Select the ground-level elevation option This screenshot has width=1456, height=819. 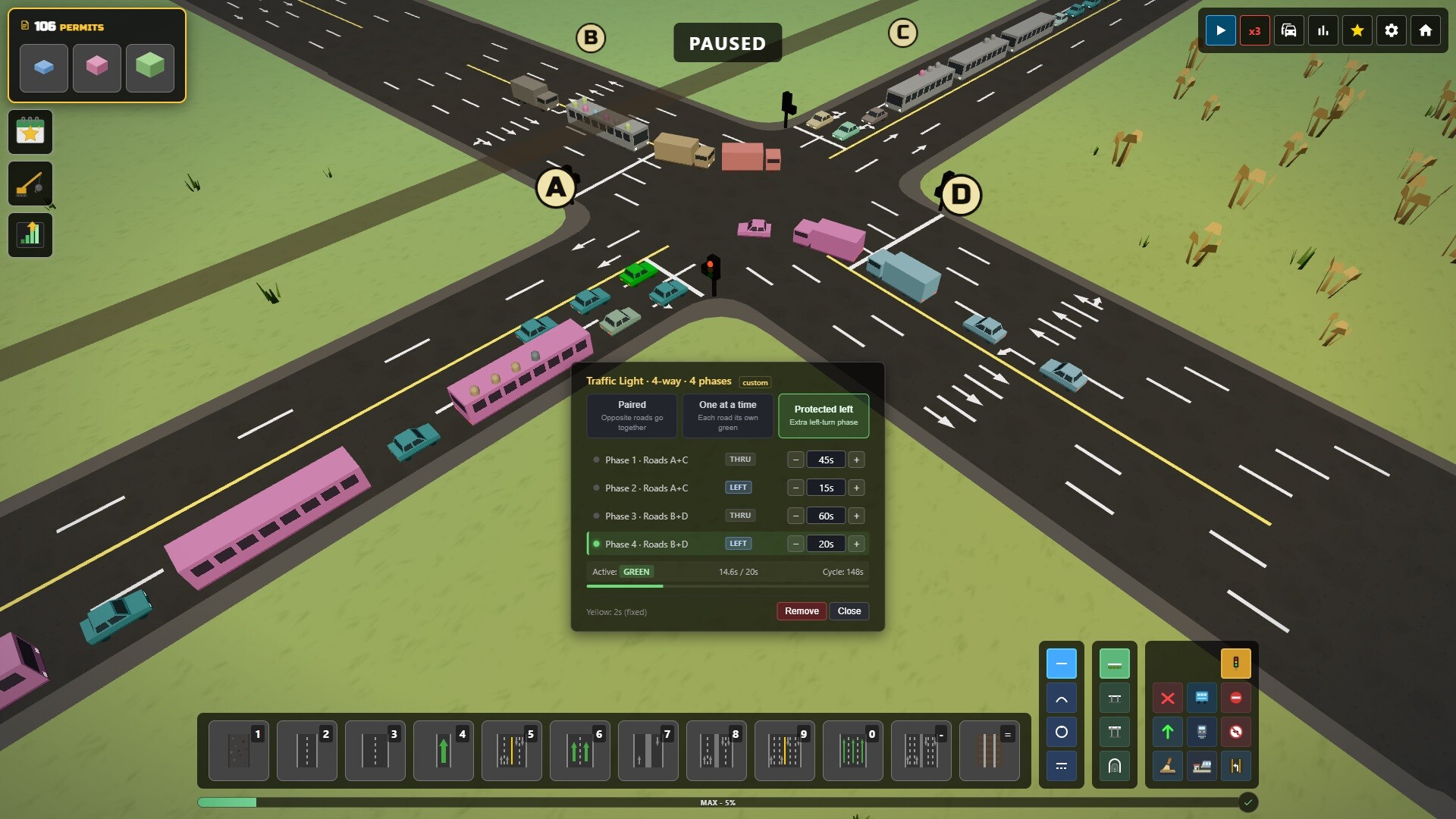[x=1115, y=664]
